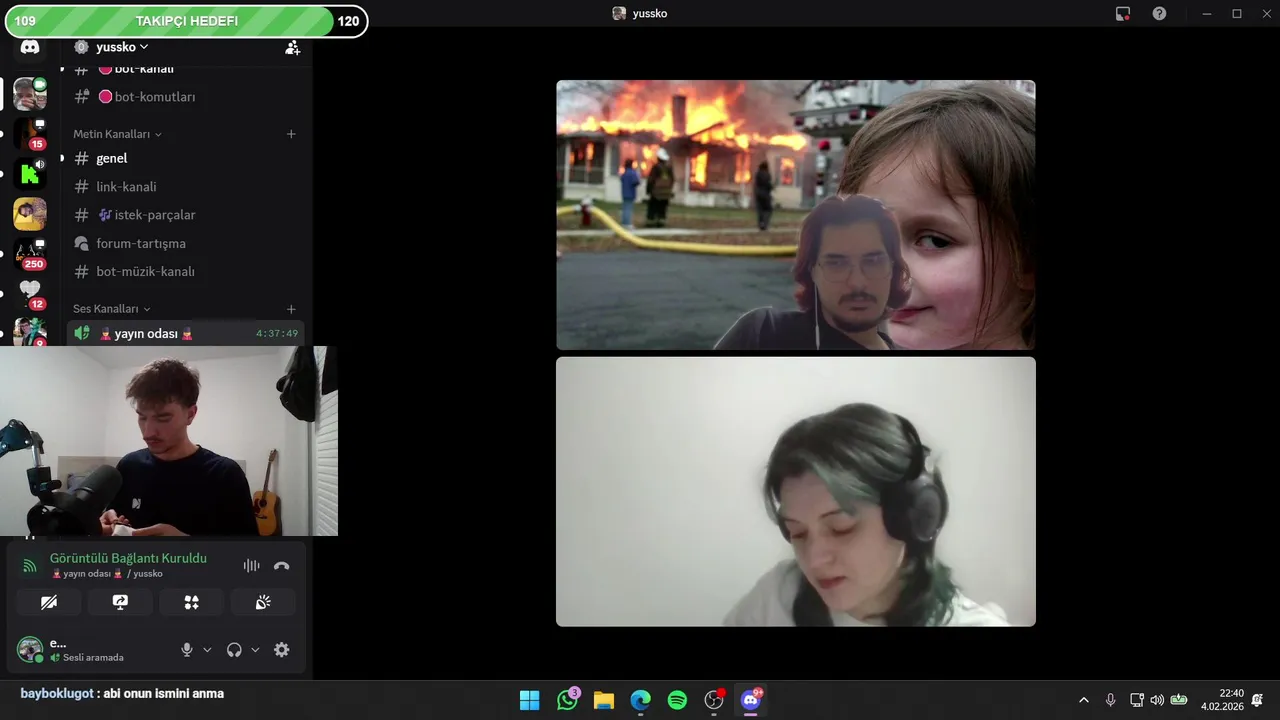Show hidden system tray icons
Screen dimensions: 1280x720
[x=1083, y=700]
